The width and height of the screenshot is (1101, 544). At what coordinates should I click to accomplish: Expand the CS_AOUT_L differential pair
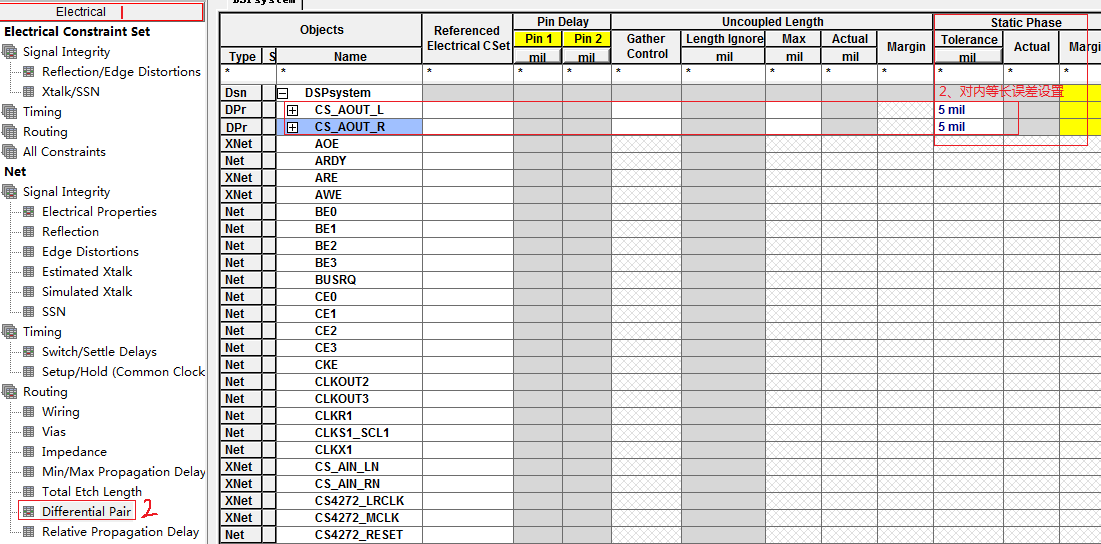[x=292, y=110]
